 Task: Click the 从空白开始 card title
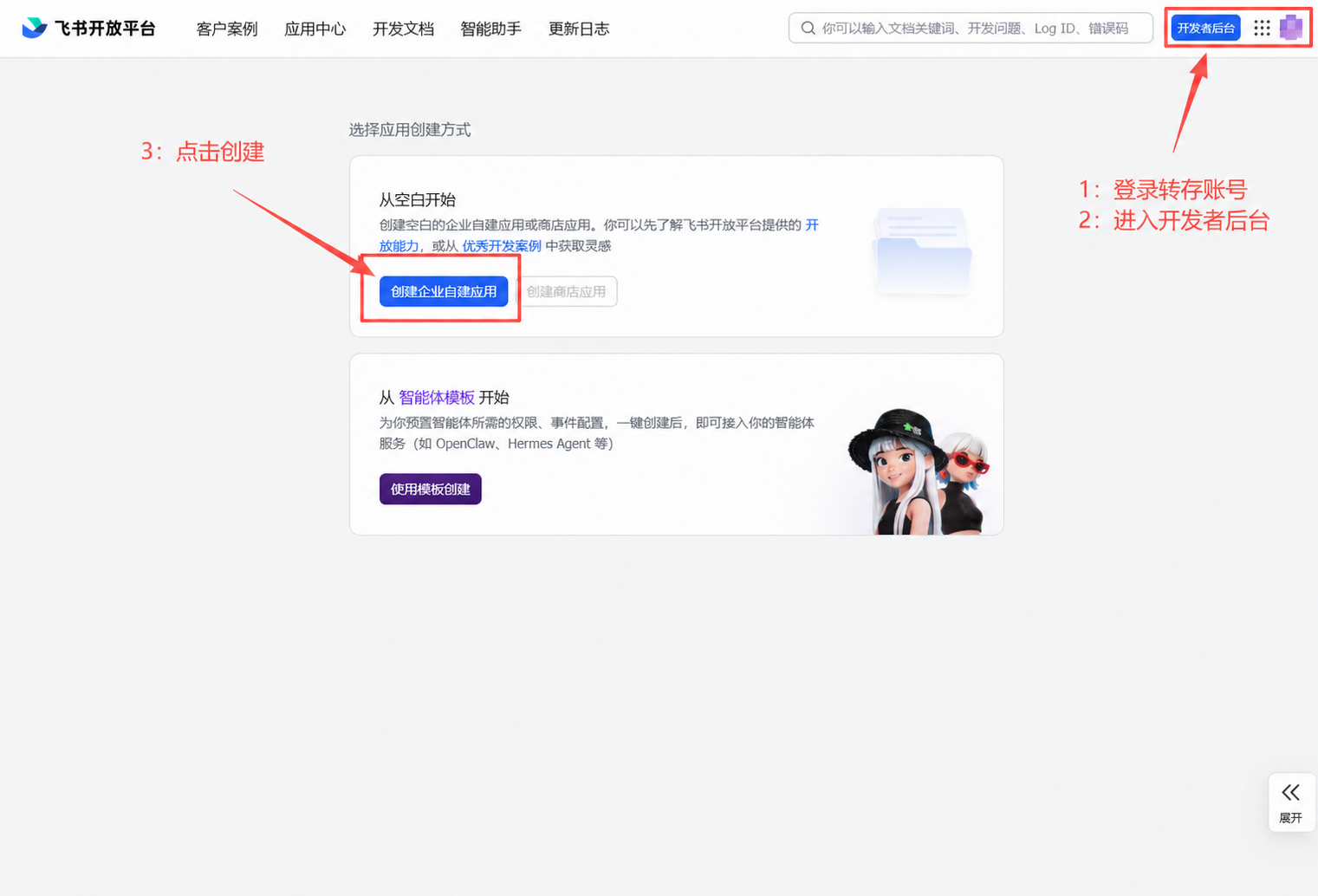417,199
